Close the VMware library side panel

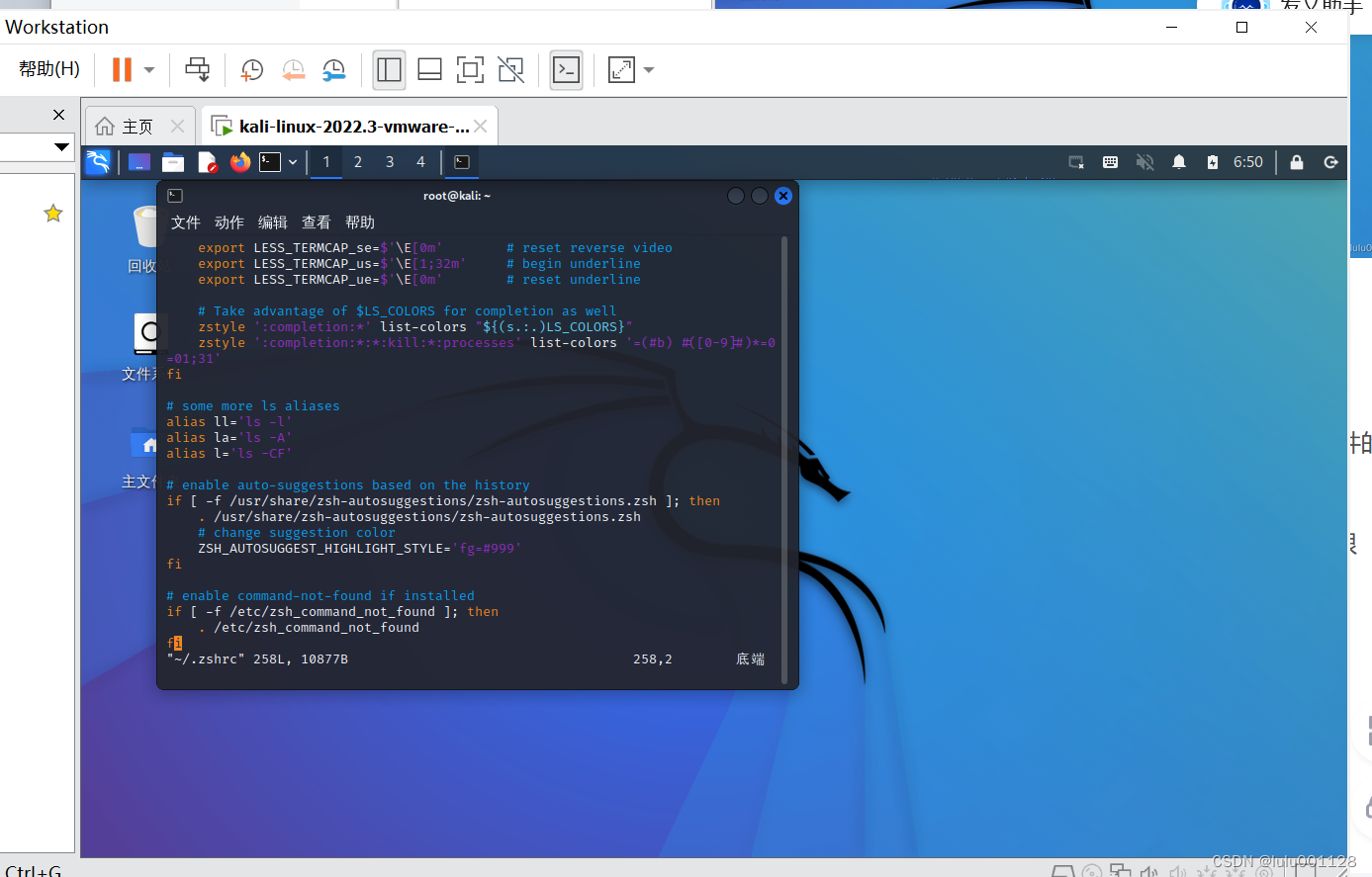click(58, 115)
